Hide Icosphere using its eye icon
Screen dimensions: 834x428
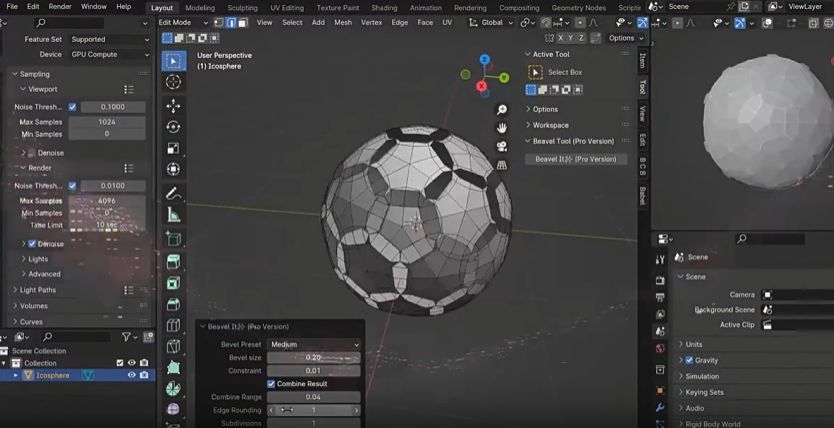[131, 376]
